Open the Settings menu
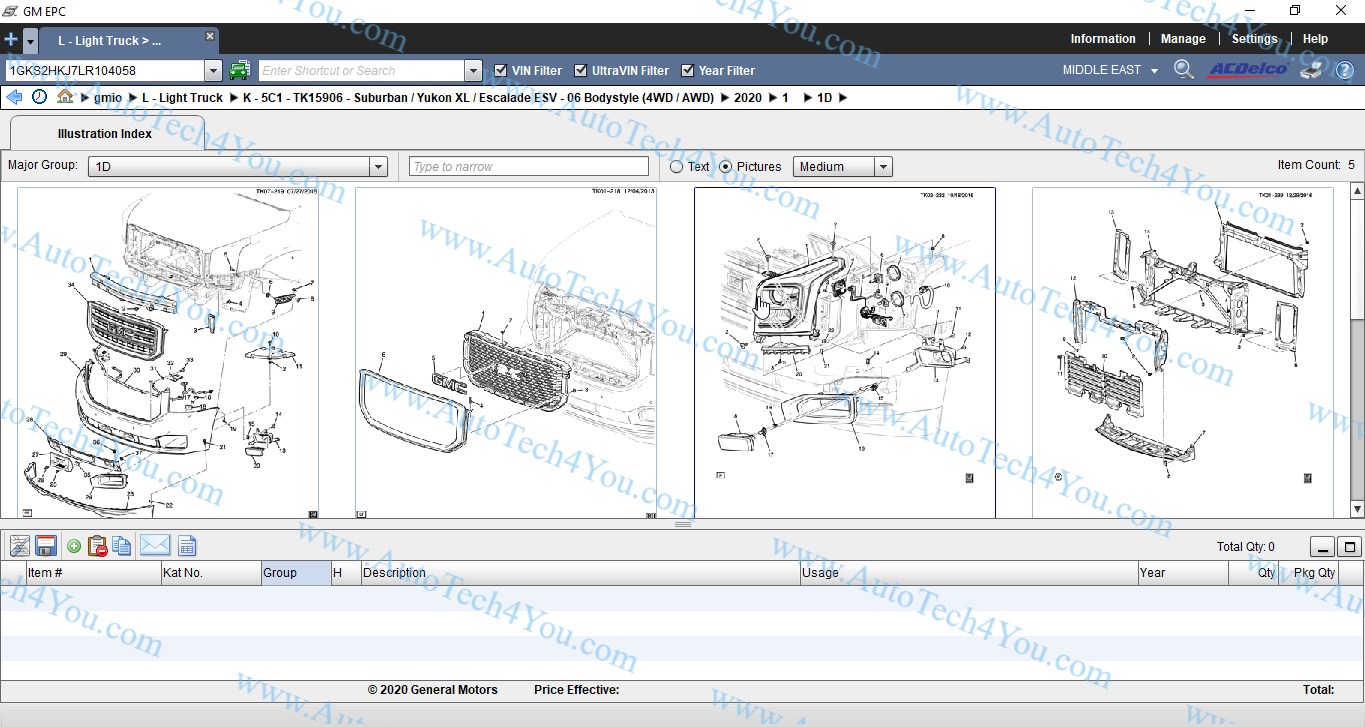This screenshot has height=727, width=1365. (1254, 39)
